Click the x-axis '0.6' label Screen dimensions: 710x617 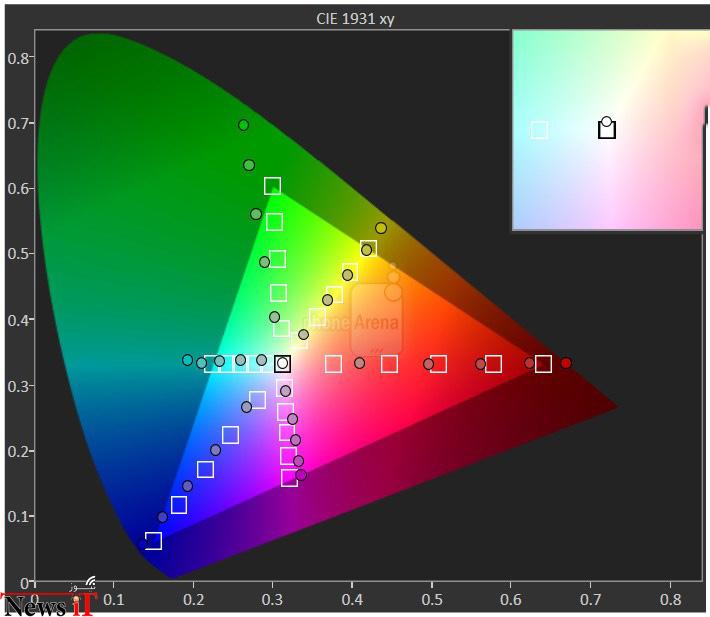click(x=511, y=599)
